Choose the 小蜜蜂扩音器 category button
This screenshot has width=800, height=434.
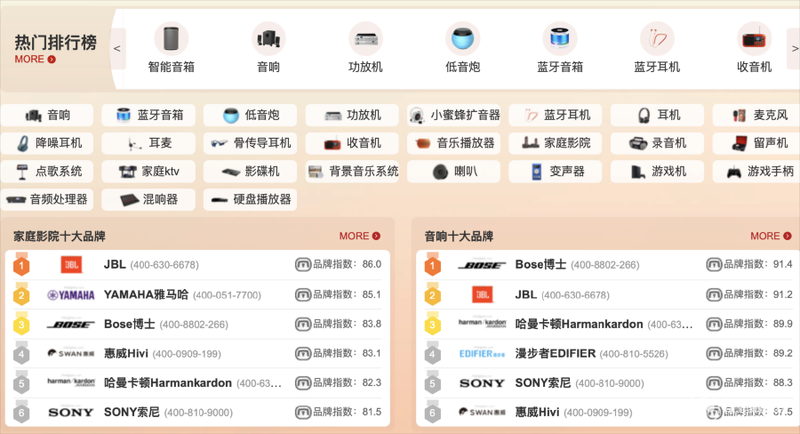pyautogui.click(x=454, y=115)
